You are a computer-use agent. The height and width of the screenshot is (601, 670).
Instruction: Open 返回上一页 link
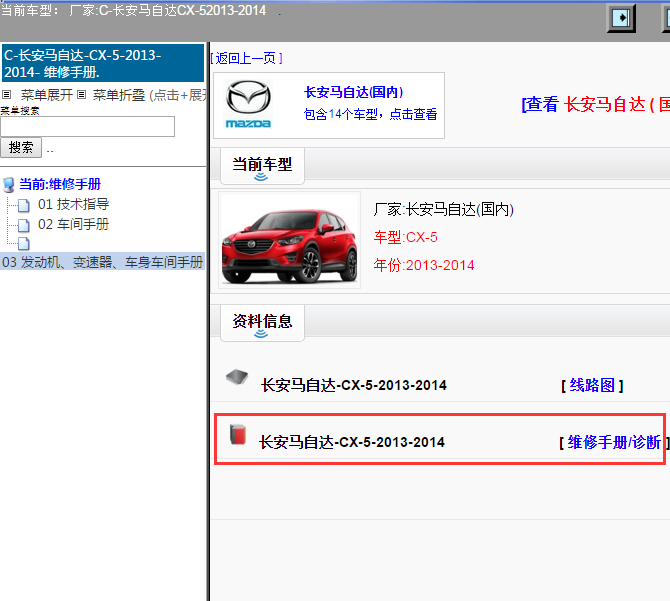(246, 58)
